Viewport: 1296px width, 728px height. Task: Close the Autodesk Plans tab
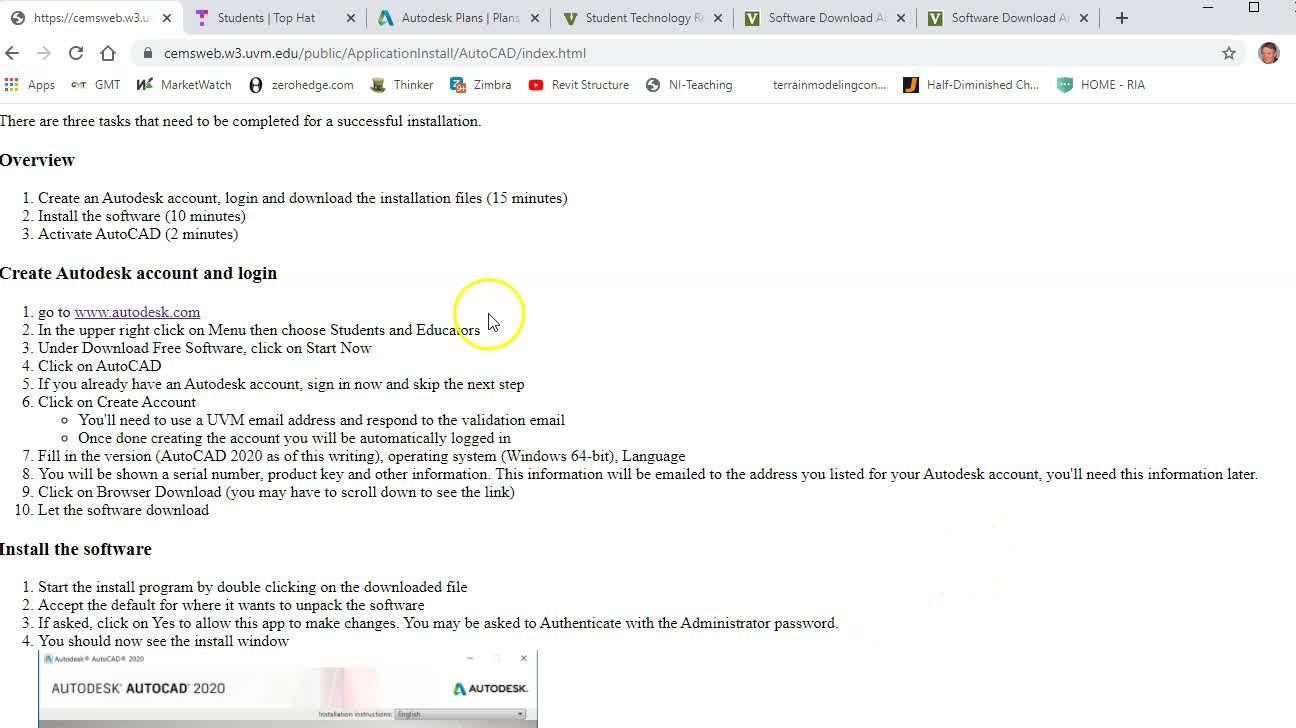click(x=534, y=18)
